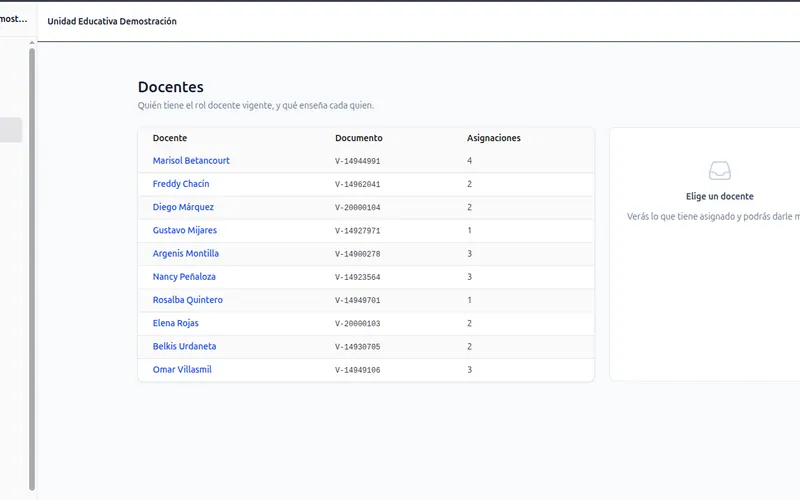Select docente Omar Villasmil
800x500 pixels.
point(182,369)
